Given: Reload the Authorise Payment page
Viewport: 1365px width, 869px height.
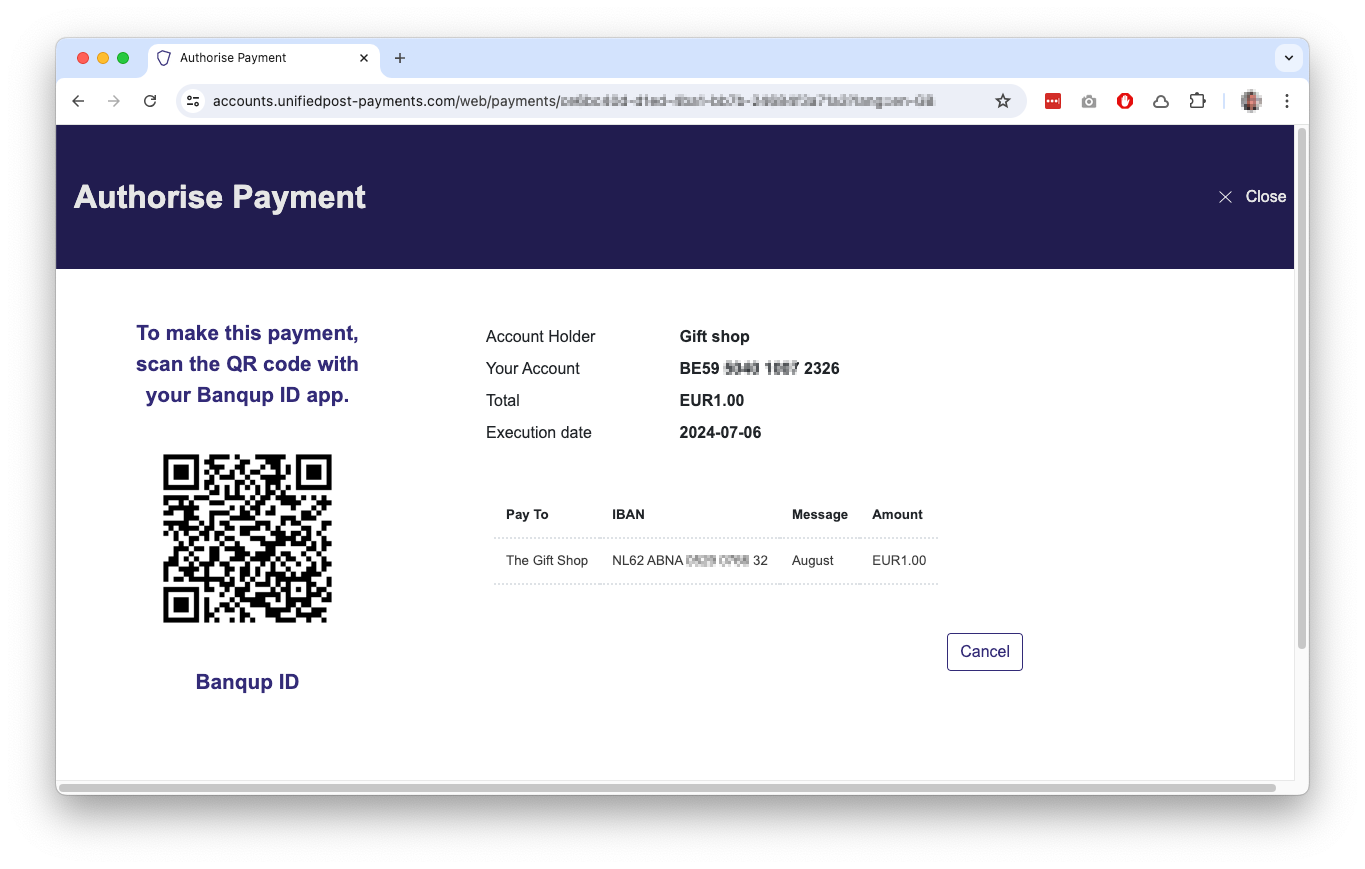Looking at the screenshot, I should coord(150,101).
